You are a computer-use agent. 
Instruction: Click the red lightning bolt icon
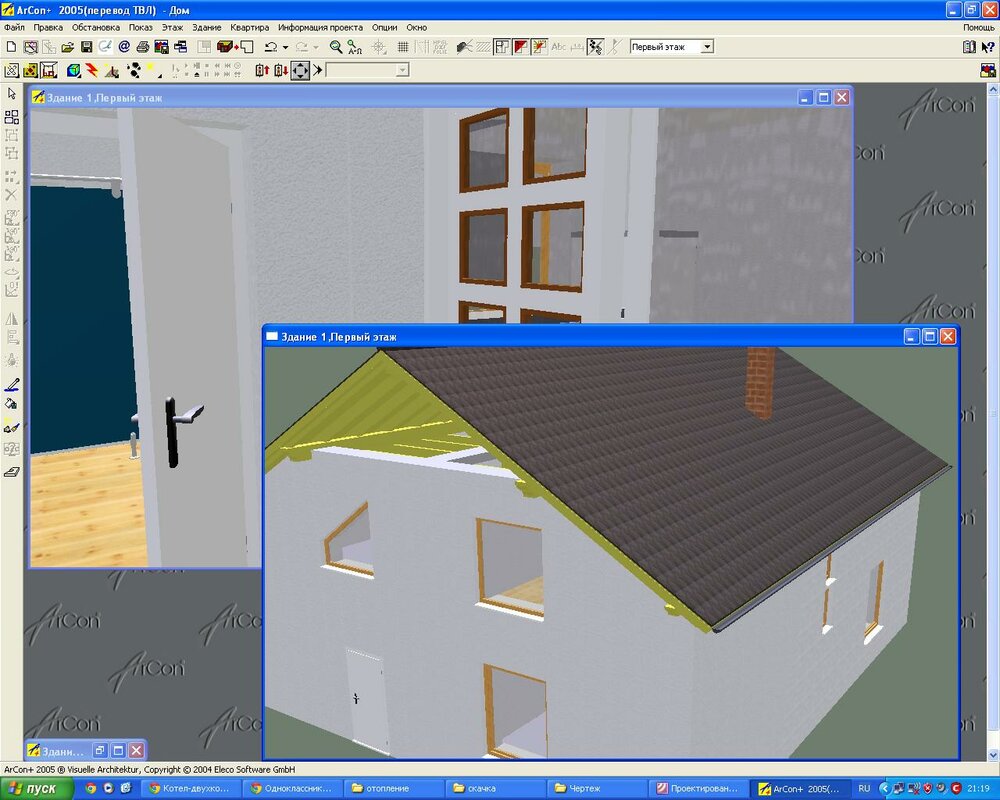click(91, 70)
